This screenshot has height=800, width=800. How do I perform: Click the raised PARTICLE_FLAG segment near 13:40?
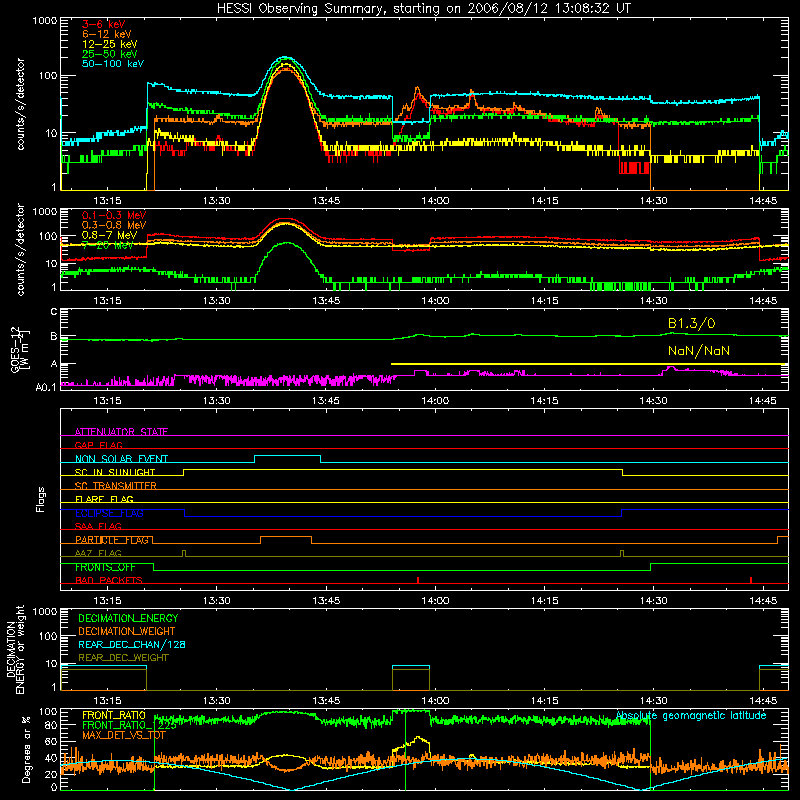286,537
